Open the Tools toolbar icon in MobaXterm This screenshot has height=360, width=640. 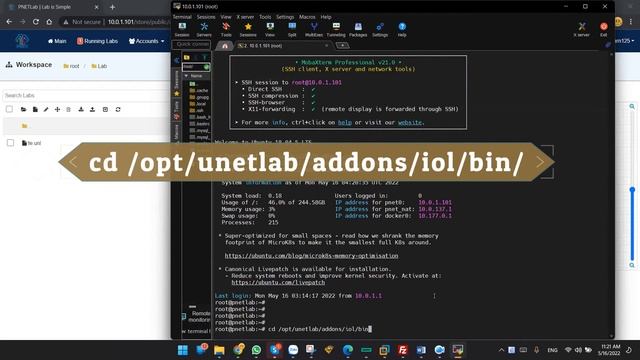click(x=226, y=29)
